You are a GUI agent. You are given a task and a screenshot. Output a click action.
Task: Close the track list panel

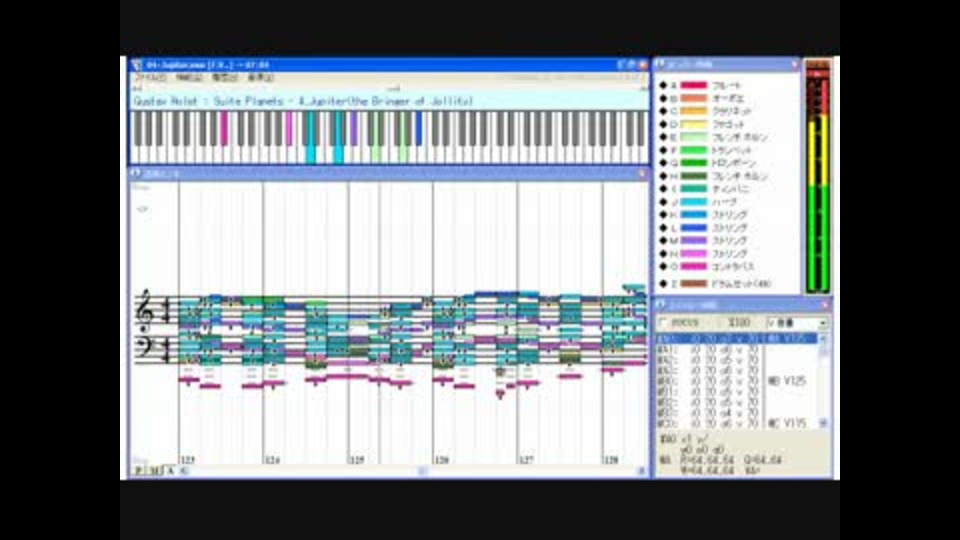click(795, 64)
